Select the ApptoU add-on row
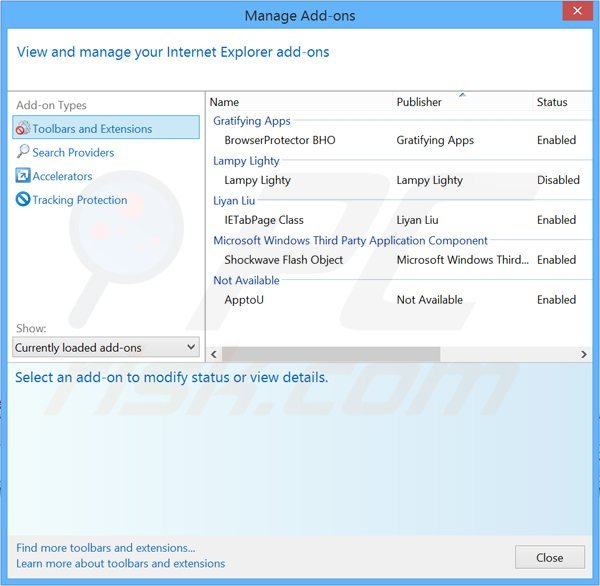 pos(244,300)
